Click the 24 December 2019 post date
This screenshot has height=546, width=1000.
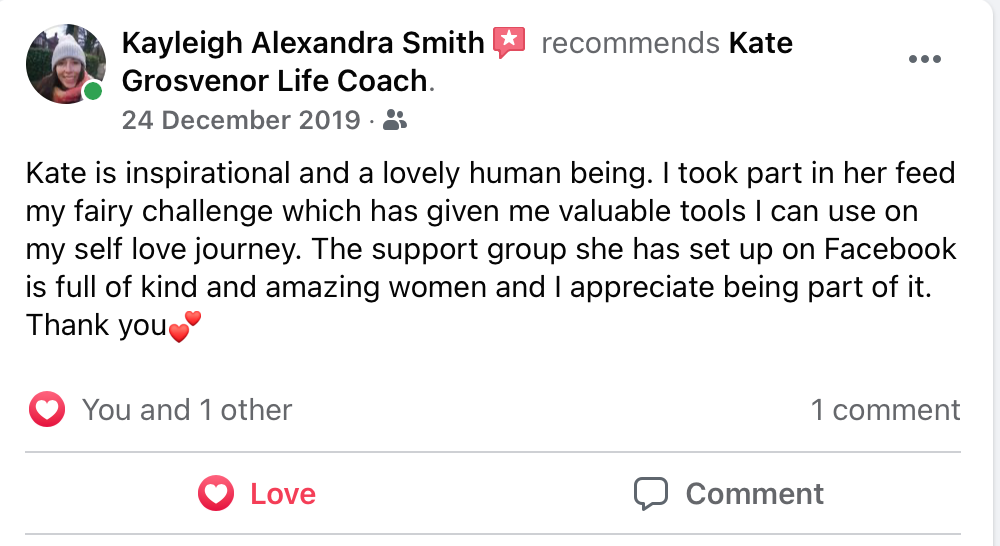[240, 121]
